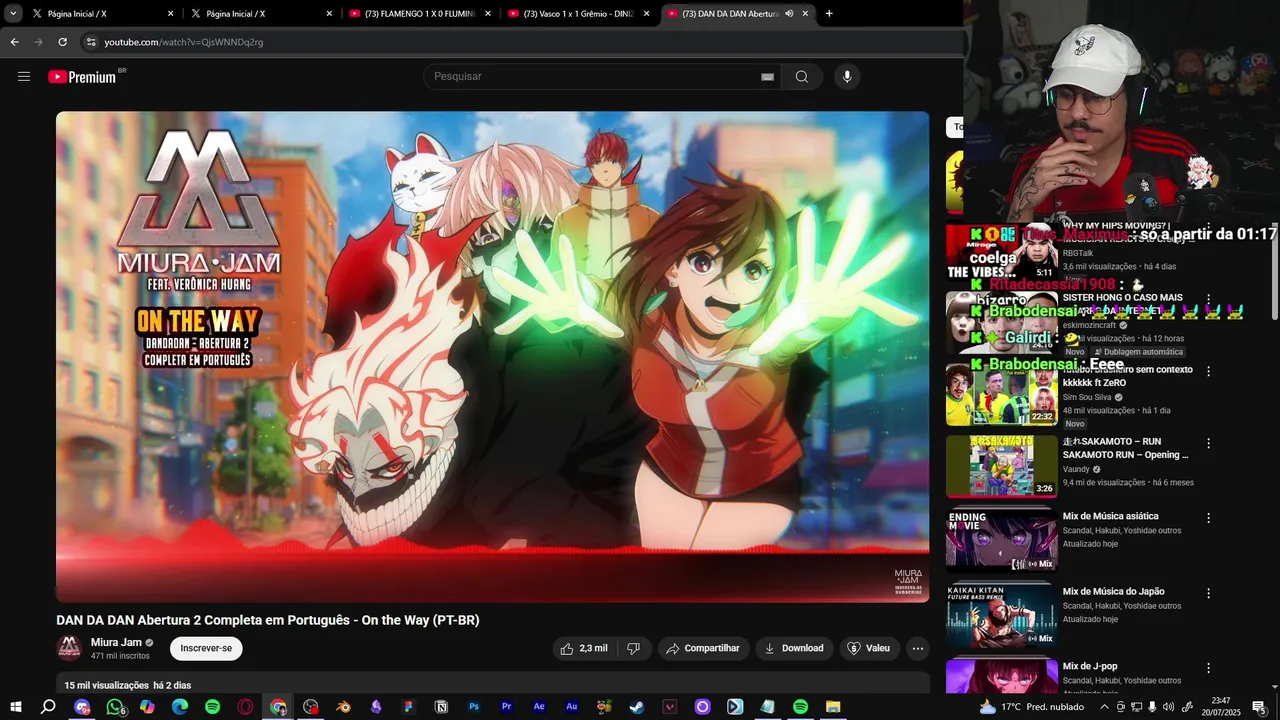Click the search magnifier button
This screenshot has height=720, width=1280.
coord(801,77)
